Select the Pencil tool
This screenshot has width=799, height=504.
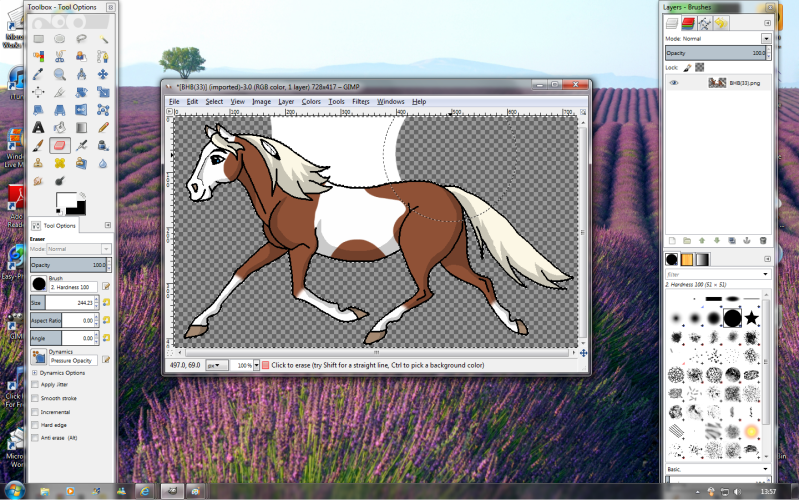coord(103,127)
